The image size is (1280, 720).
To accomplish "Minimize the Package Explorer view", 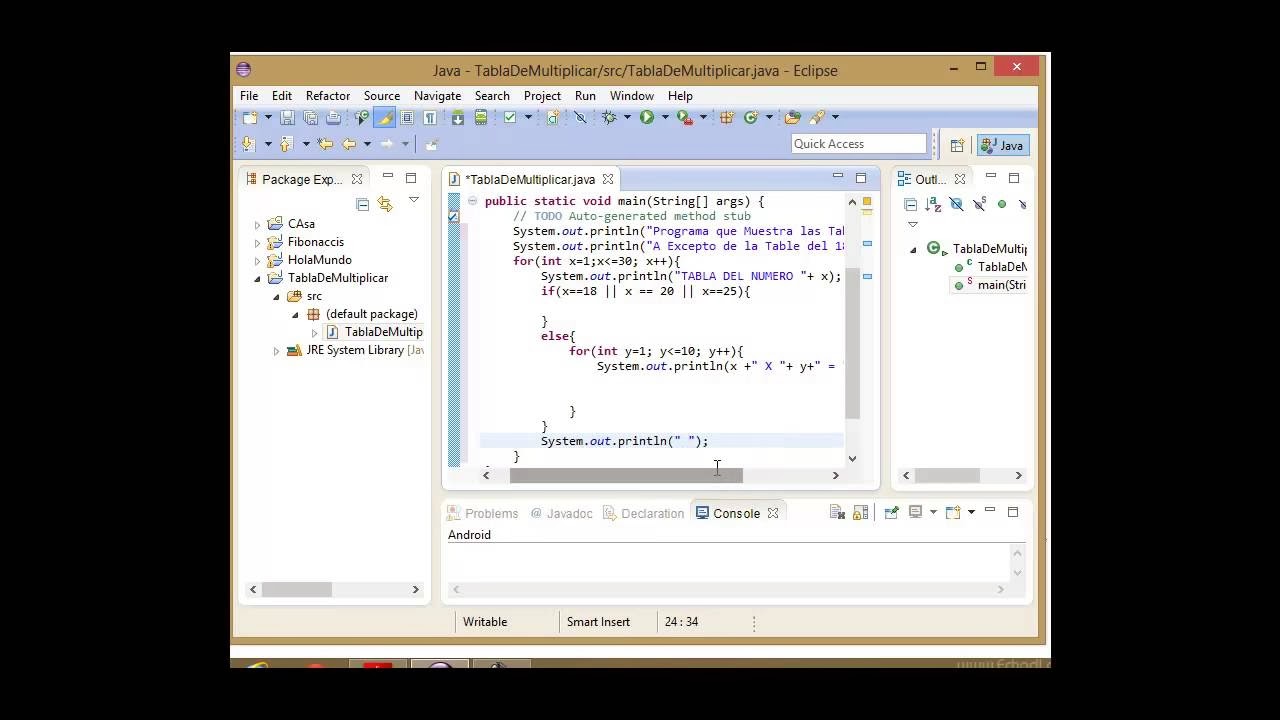I will pos(388,178).
